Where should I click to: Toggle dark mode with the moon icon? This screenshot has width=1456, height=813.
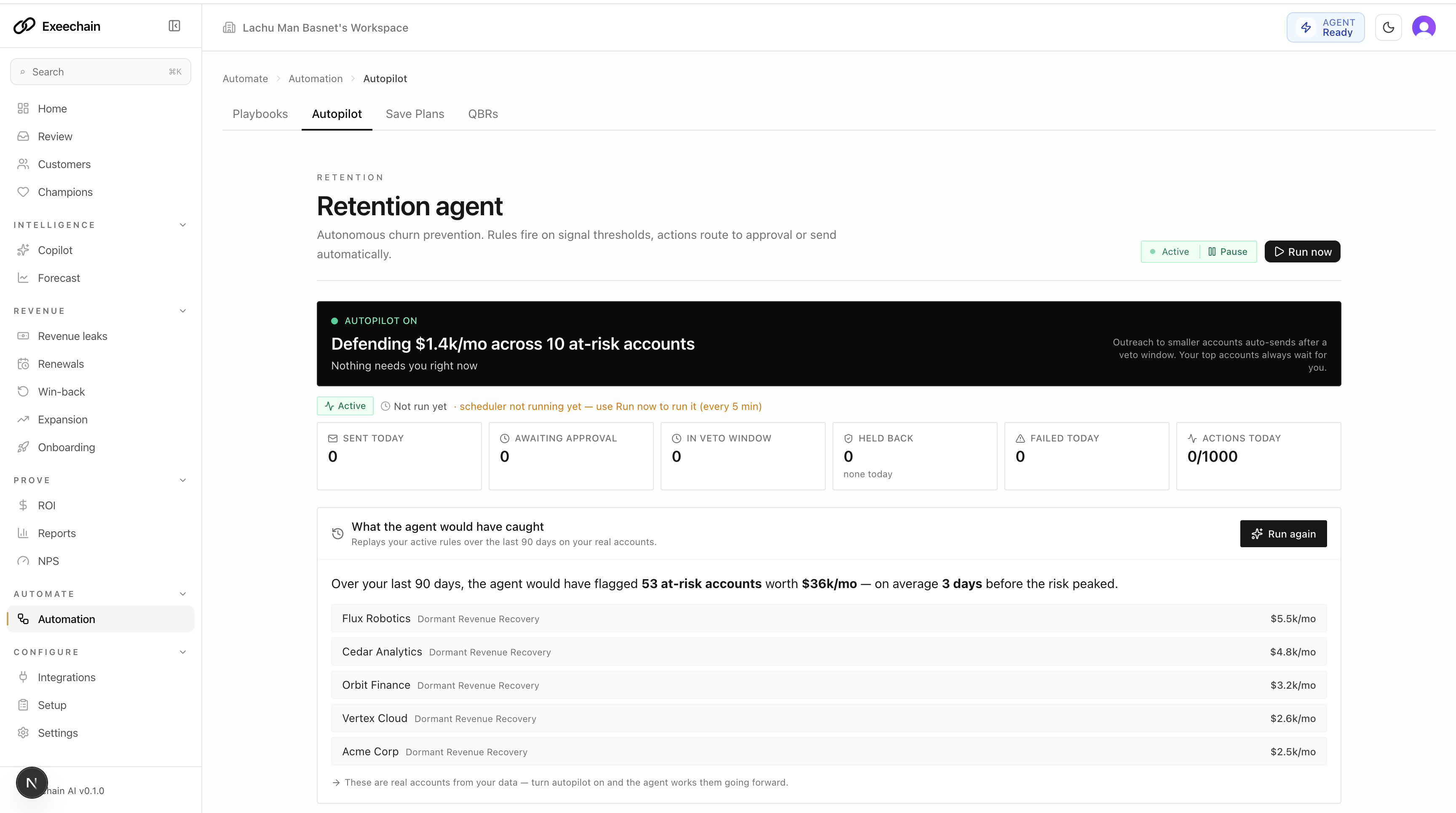point(1388,27)
